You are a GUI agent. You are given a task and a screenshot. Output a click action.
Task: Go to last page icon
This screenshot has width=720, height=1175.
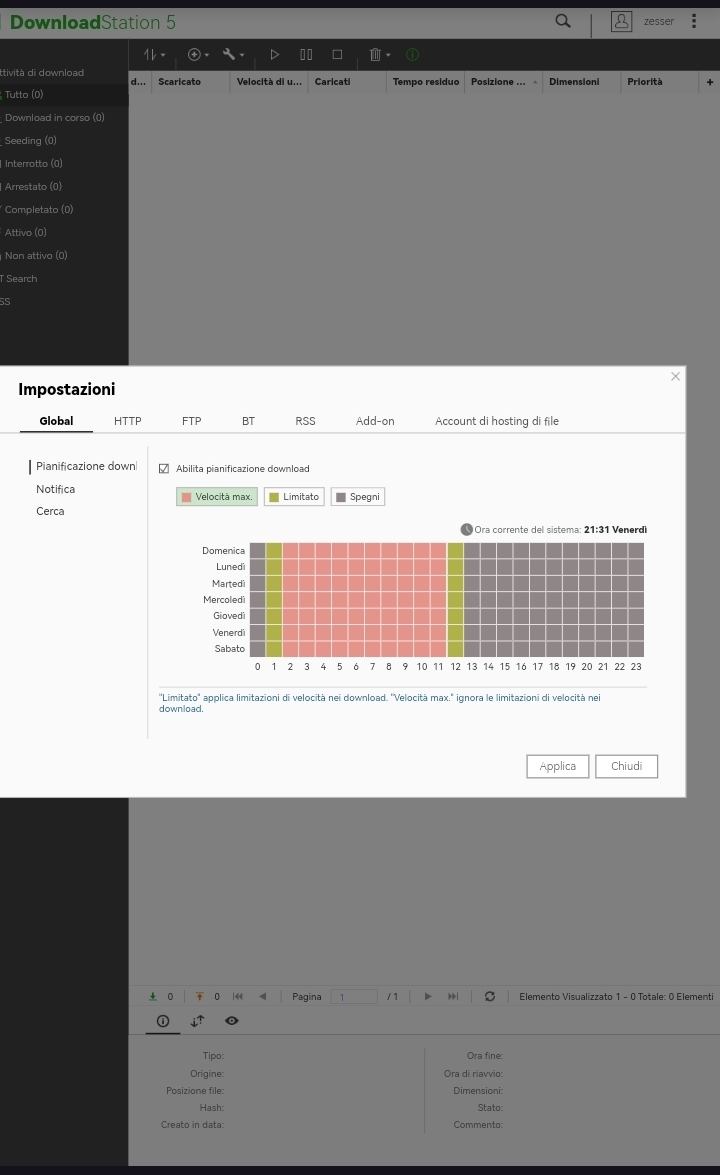pos(453,997)
